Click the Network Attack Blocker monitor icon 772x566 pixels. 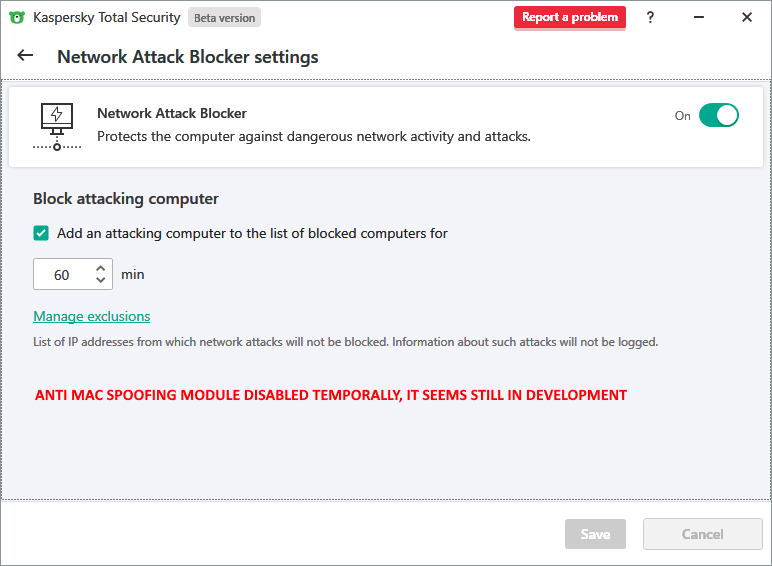(x=56, y=125)
